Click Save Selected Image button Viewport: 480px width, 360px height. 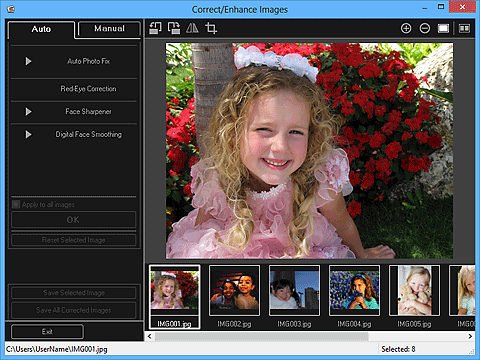[x=74, y=293]
